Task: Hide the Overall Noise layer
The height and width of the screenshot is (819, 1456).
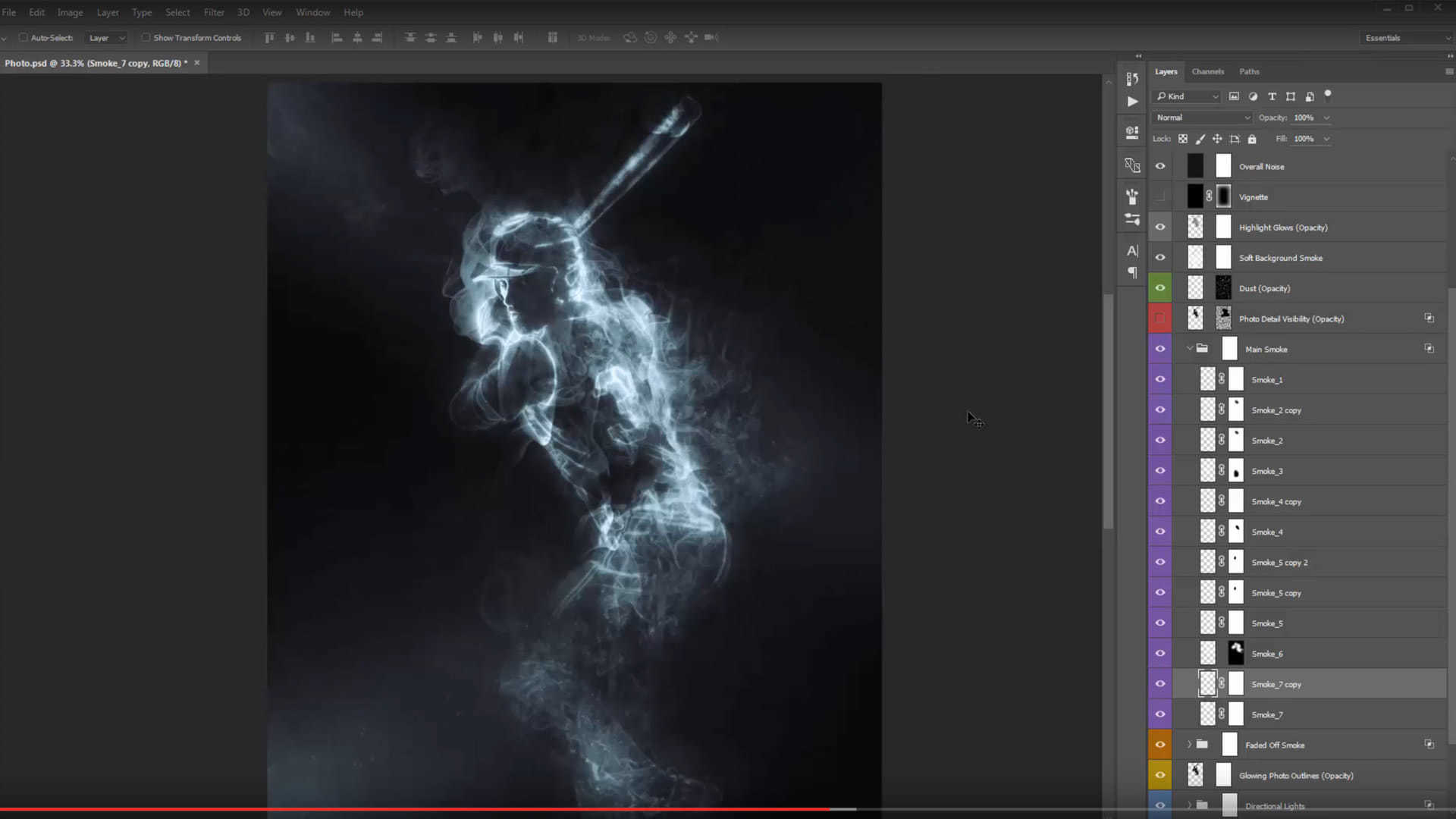Action: tap(1160, 166)
